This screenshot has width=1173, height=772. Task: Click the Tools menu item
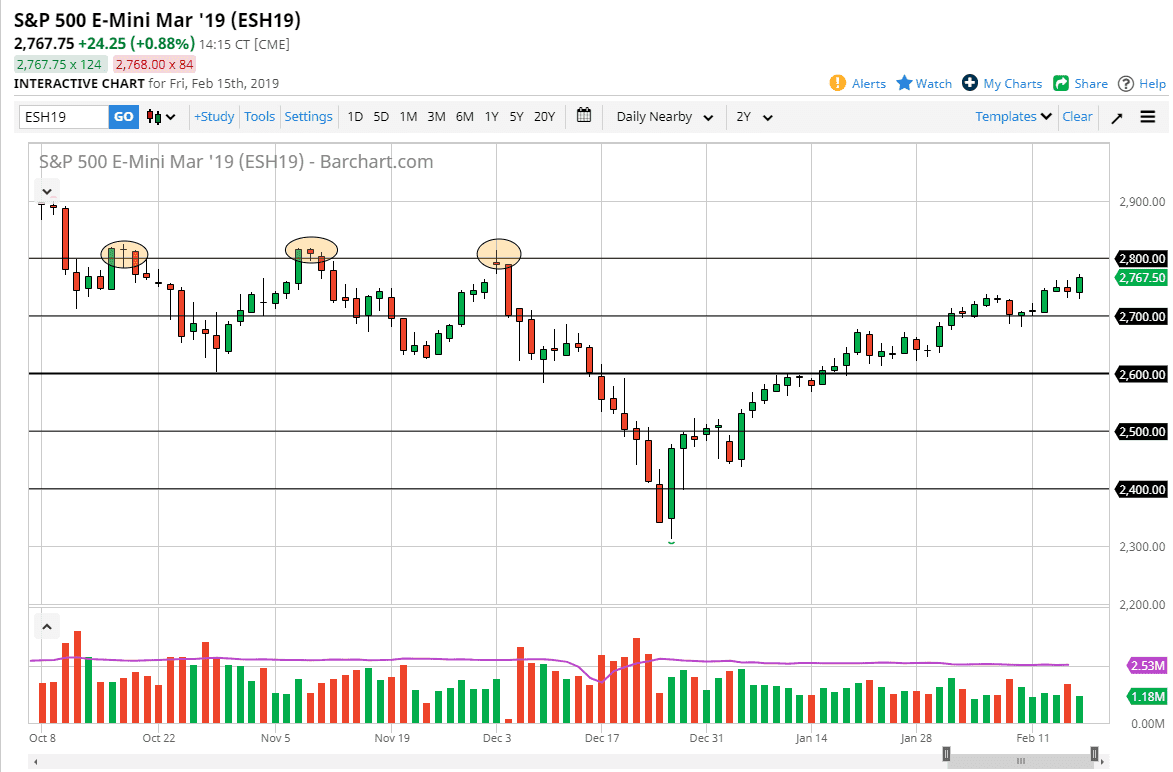tap(259, 116)
